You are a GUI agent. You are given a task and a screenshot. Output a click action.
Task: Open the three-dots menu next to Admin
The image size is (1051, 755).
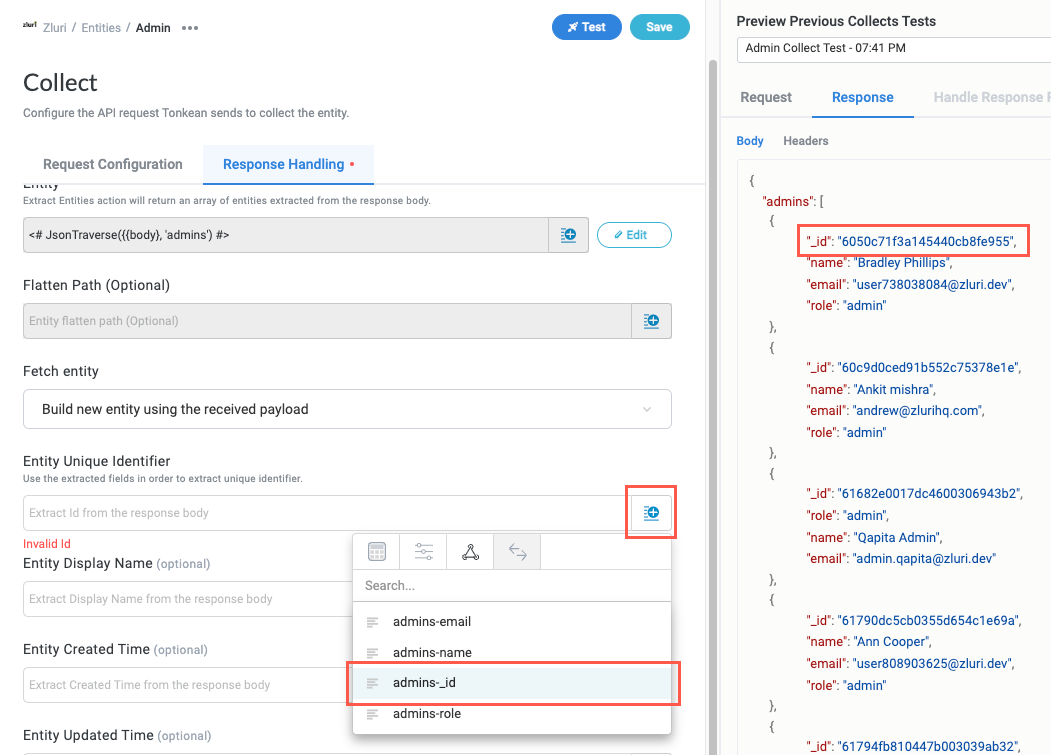(190, 28)
